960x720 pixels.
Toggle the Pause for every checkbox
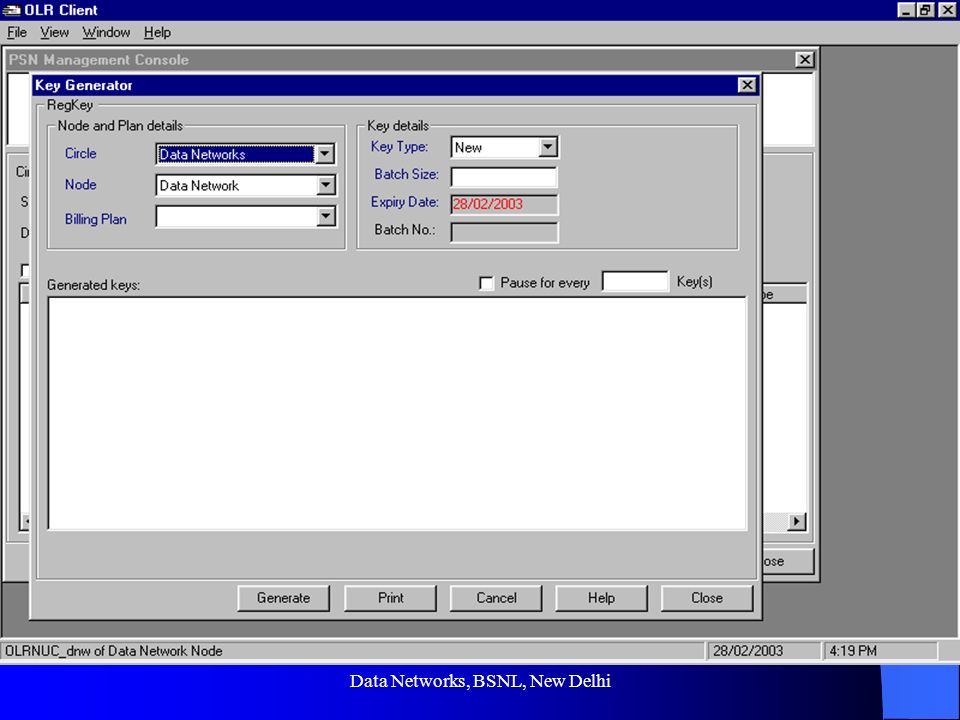pos(486,283)
